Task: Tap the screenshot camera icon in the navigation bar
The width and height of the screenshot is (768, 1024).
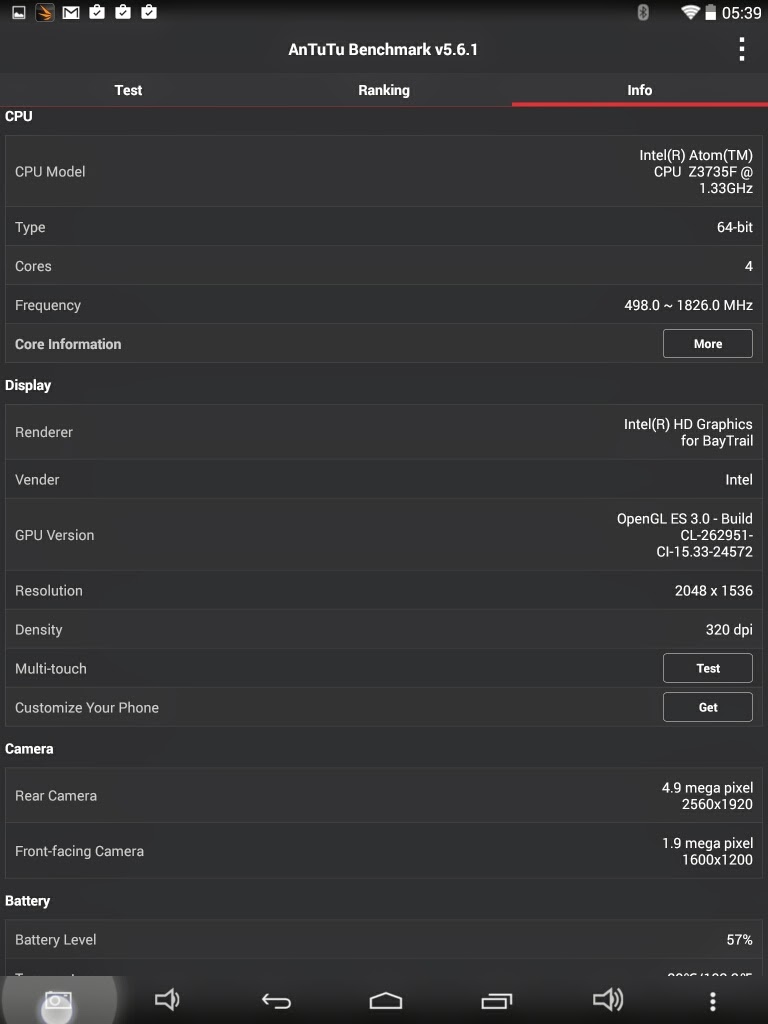Action: click(x=57, y=1001)
